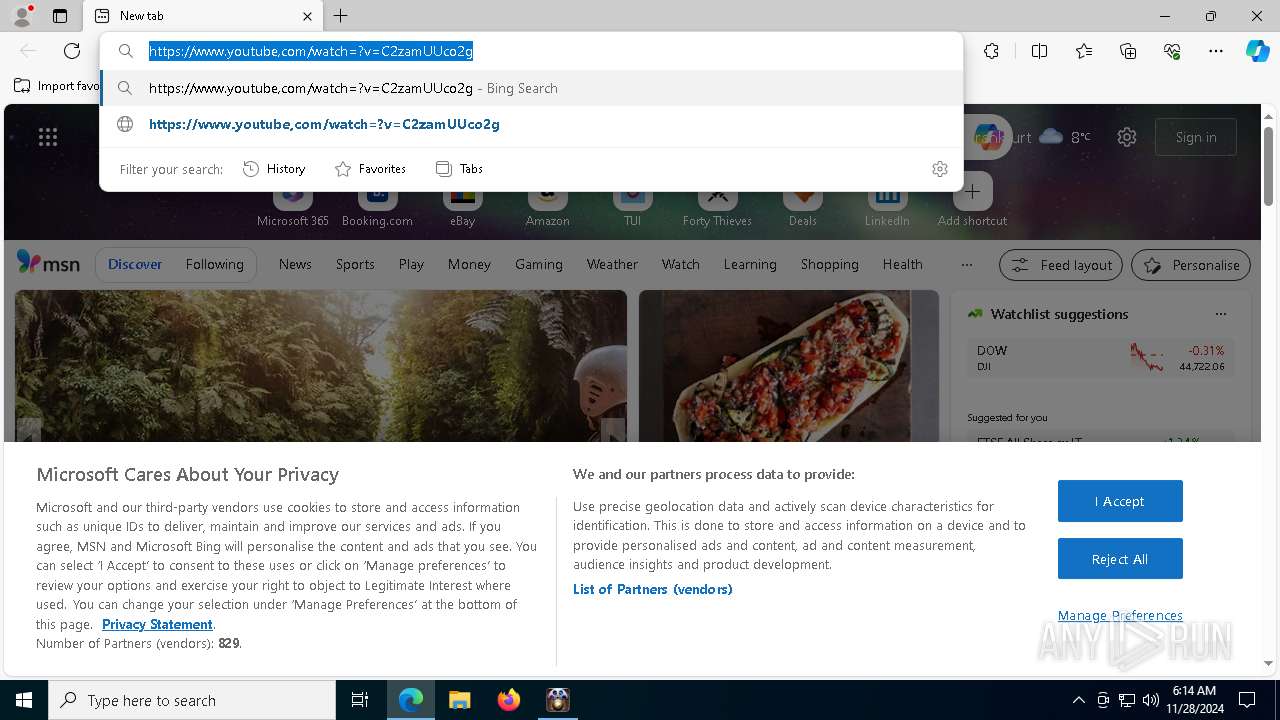The width and height of the screenshot is (1280, 720).
Task: Open List of Partners (vendors) link
Action: tap(653, 589)
